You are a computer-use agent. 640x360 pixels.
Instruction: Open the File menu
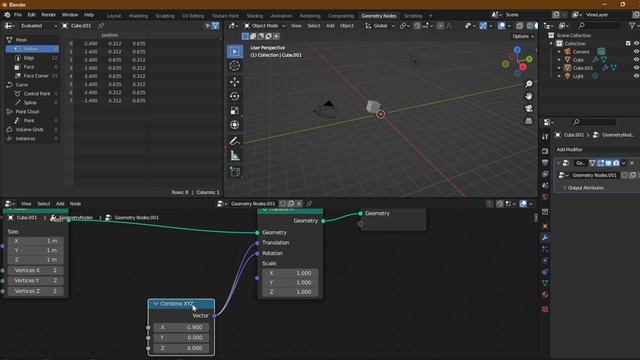point(18,15)
